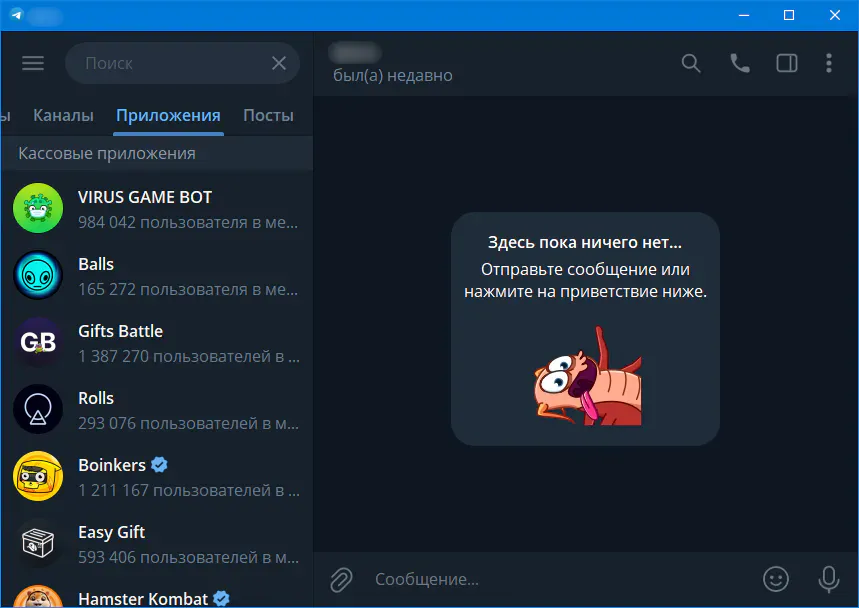Maximize the Telegram window

[789, 15]
